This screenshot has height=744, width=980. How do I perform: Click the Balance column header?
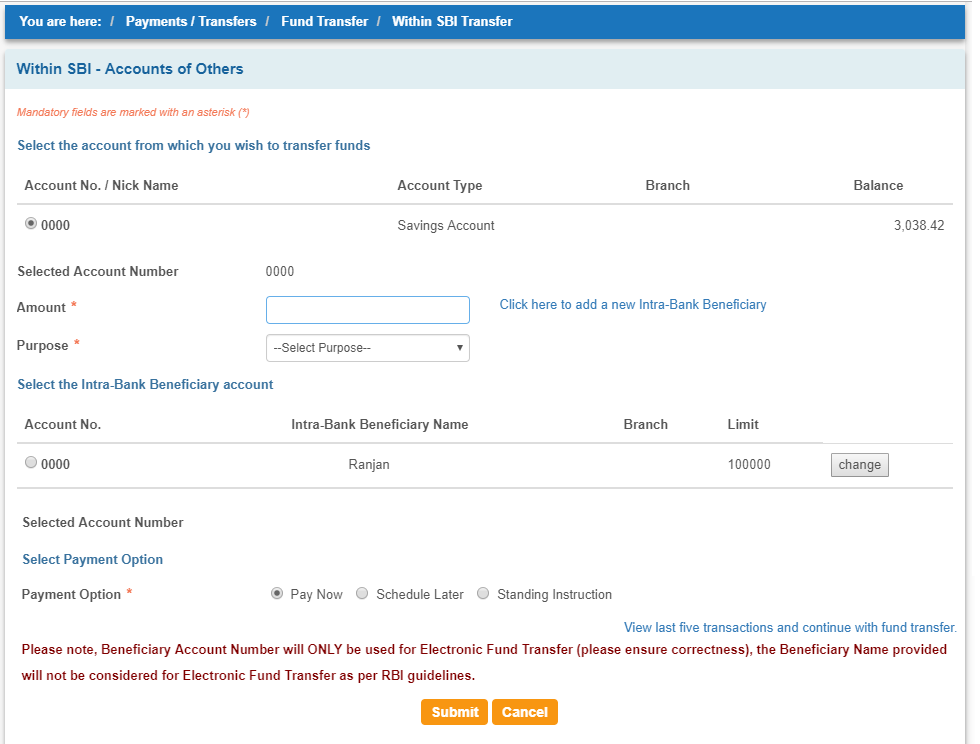(x=878, y=186)
